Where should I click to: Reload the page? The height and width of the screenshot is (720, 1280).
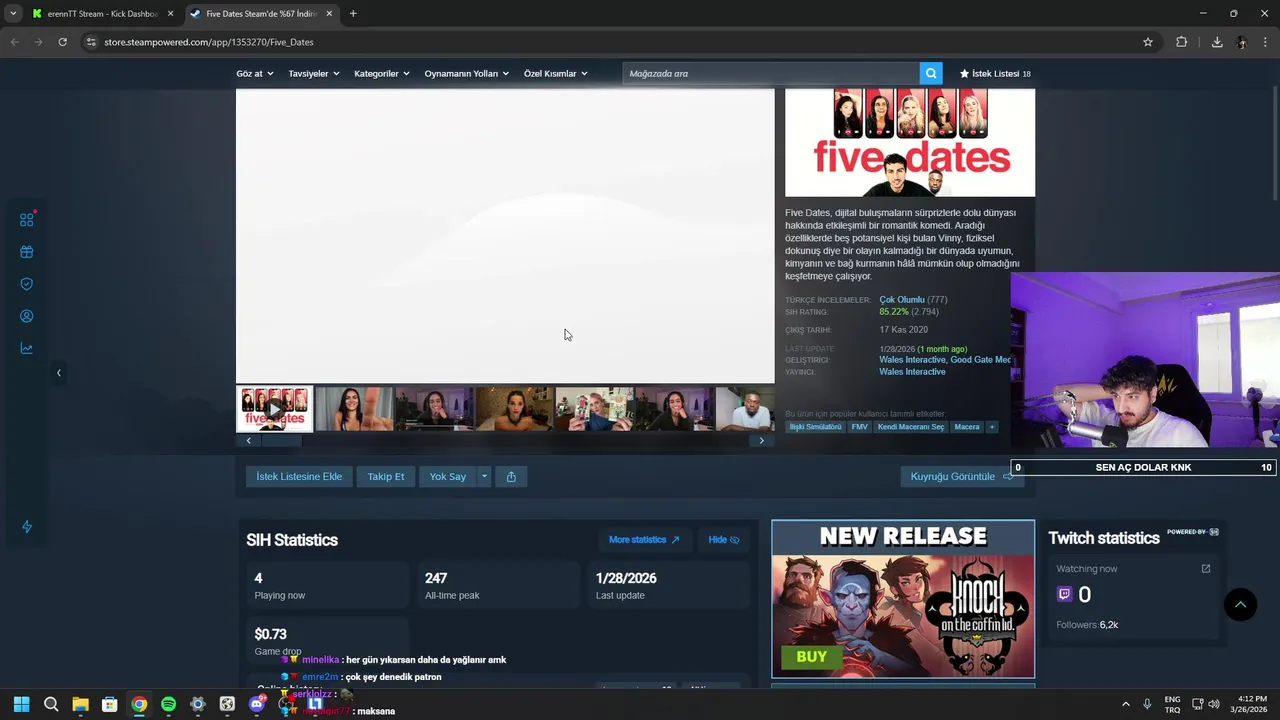point(62,42)
